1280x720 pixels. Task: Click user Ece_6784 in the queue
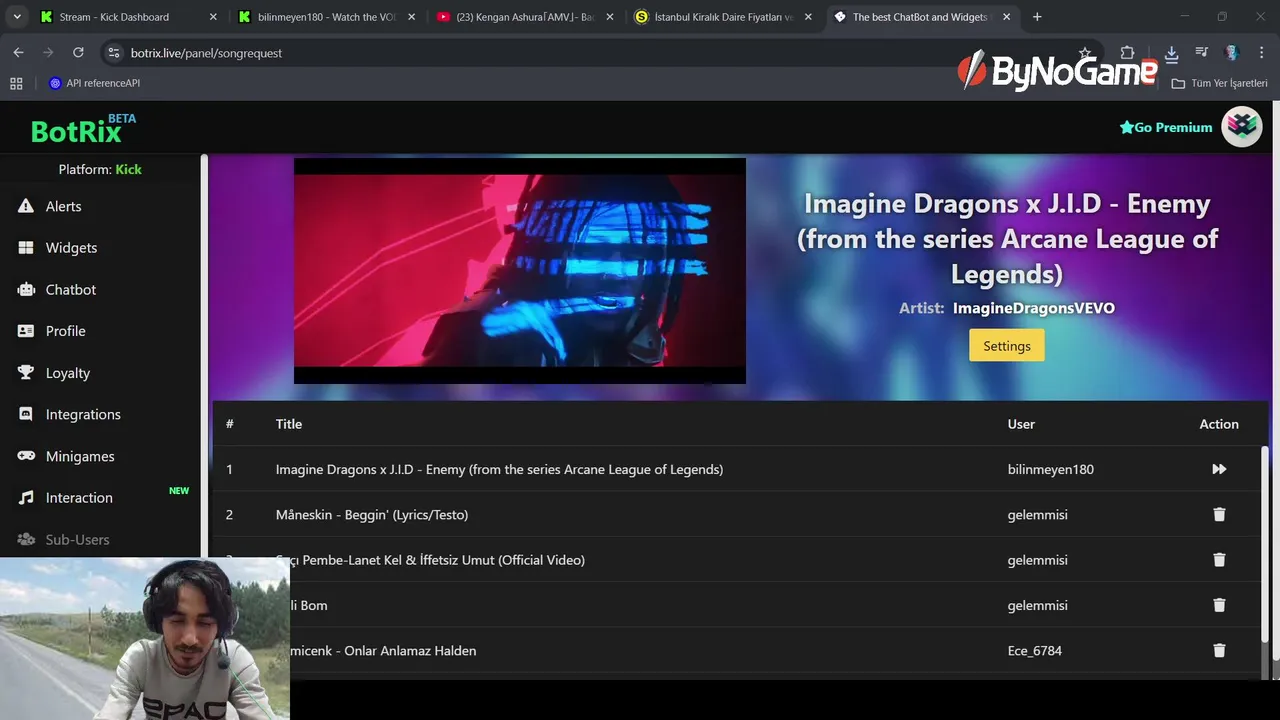pos(1035,650)
